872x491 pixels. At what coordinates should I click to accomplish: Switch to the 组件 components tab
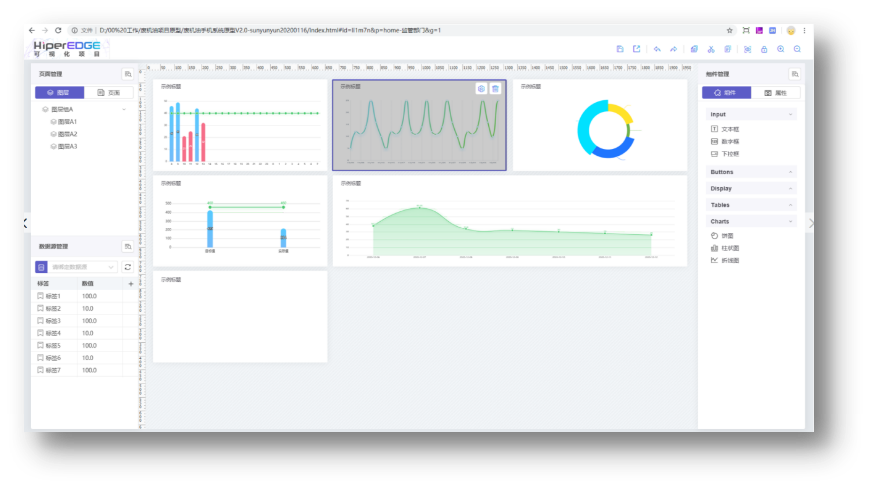coord(726,93)
